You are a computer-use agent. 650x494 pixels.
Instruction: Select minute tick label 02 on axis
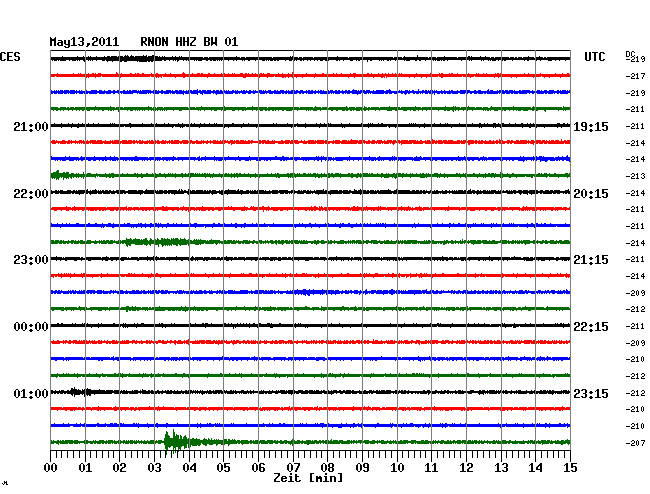[119, 467]
